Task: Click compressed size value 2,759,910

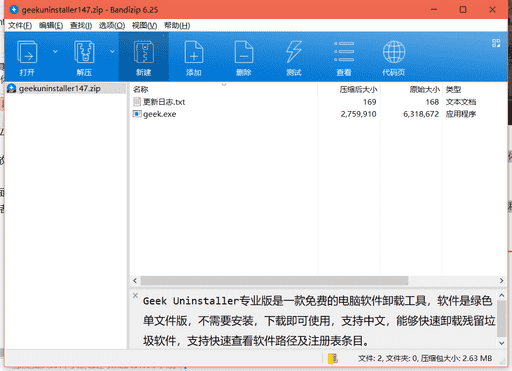Action: (x=358, y=114)
